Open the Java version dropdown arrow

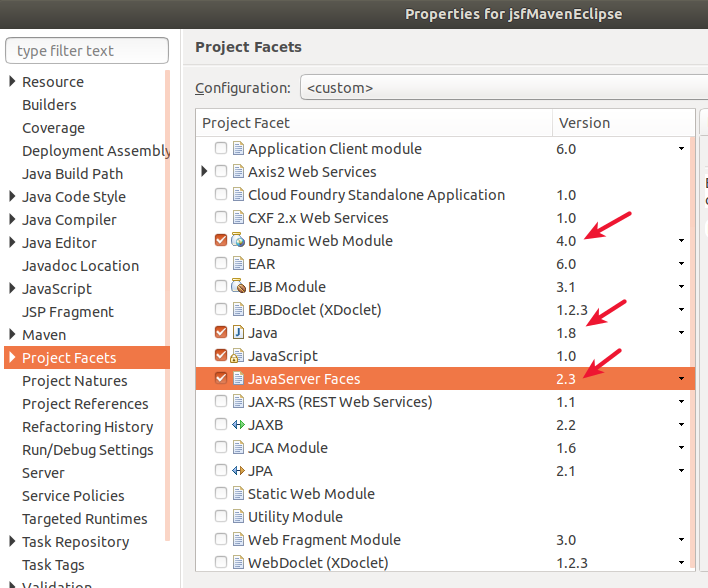(x=681, y=333)
